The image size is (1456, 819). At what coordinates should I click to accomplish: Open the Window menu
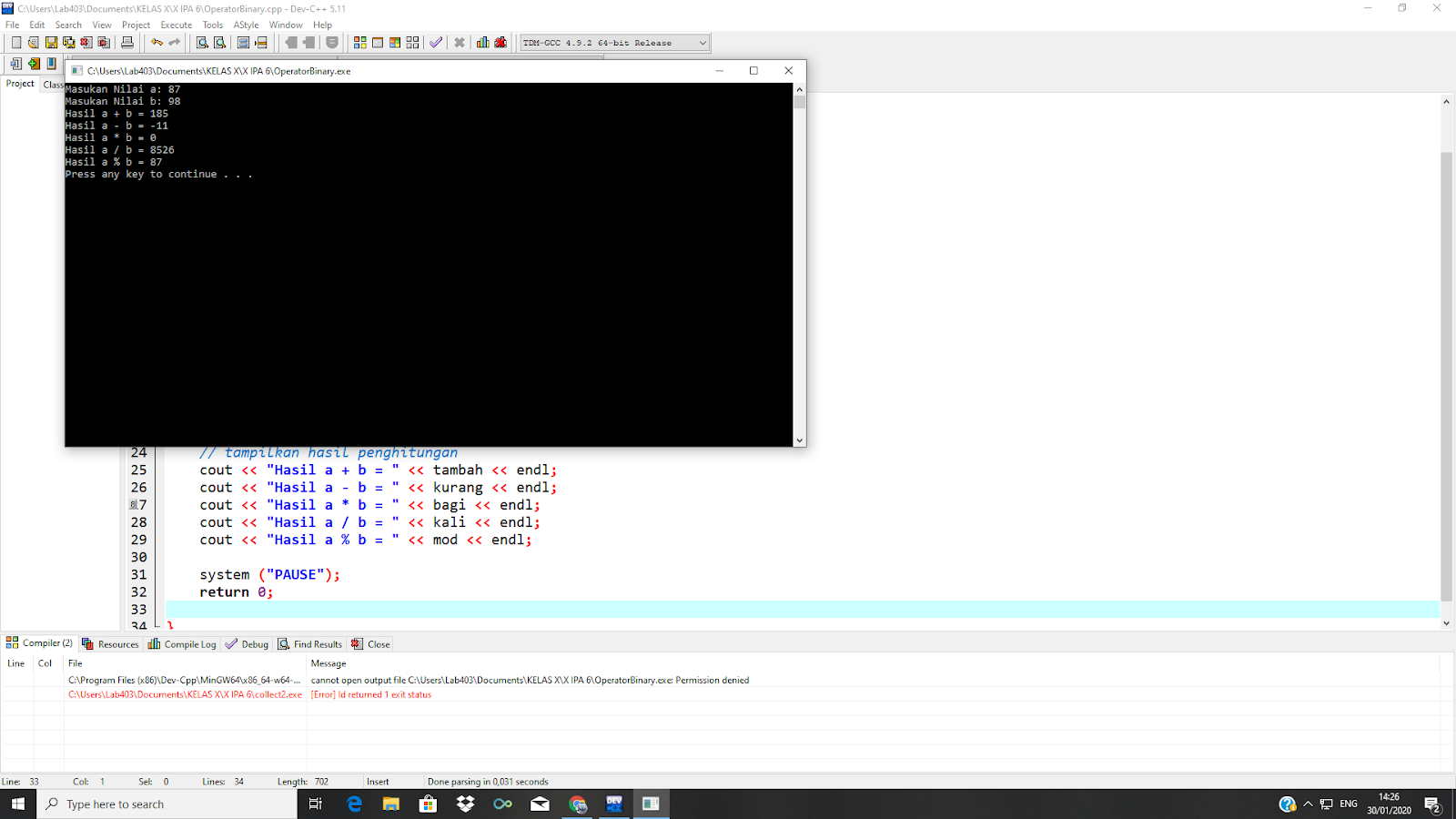pos(286,25)
